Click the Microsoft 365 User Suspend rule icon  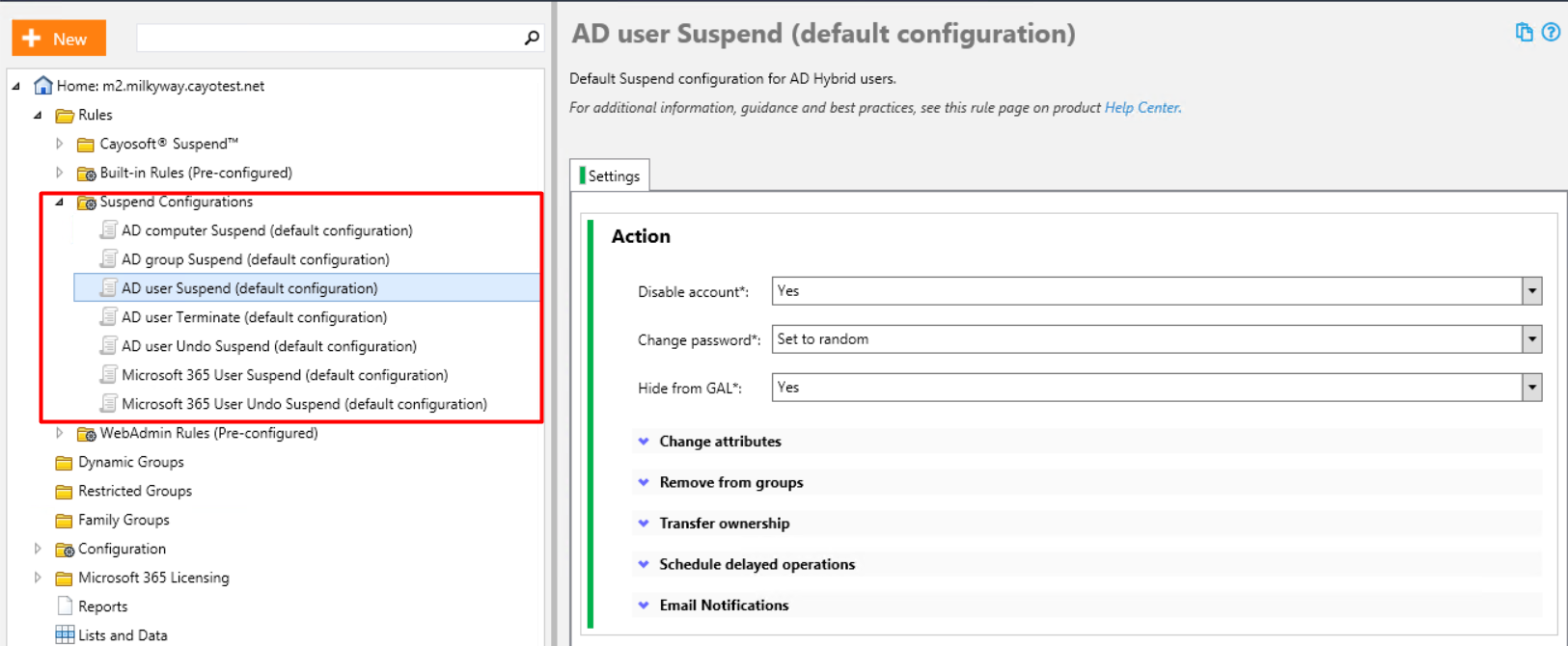click(109, 375)
